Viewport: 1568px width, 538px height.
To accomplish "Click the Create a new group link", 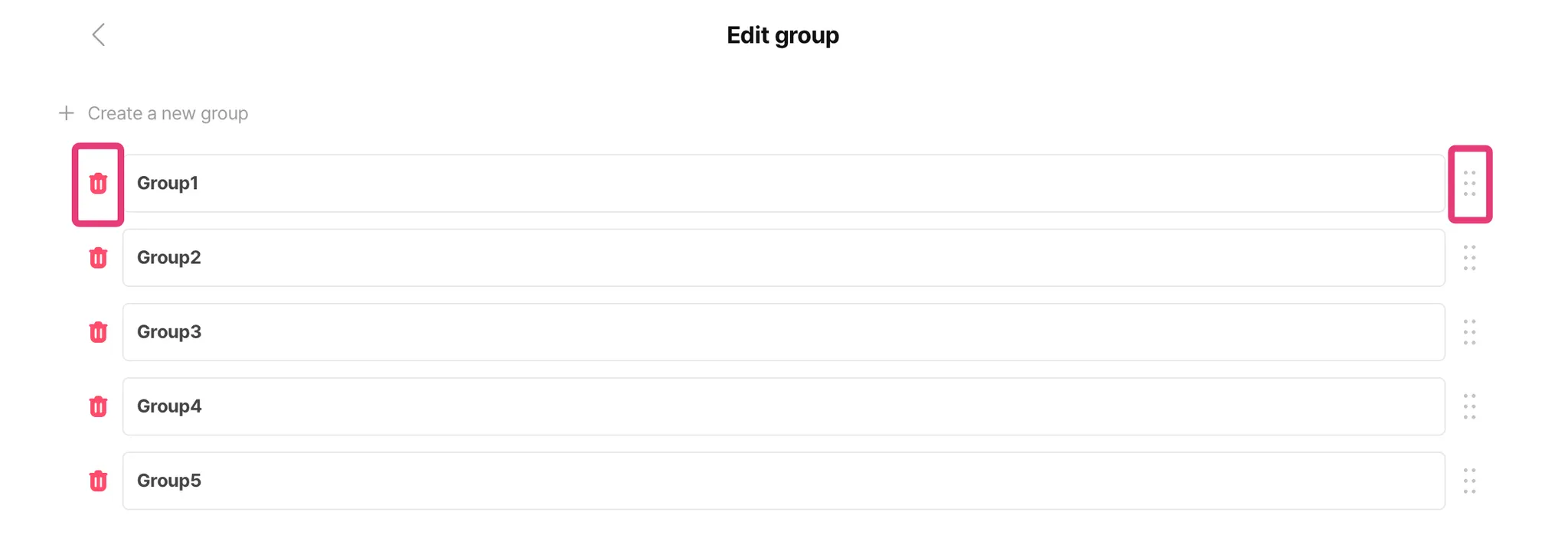I will (x=168, y=113).
